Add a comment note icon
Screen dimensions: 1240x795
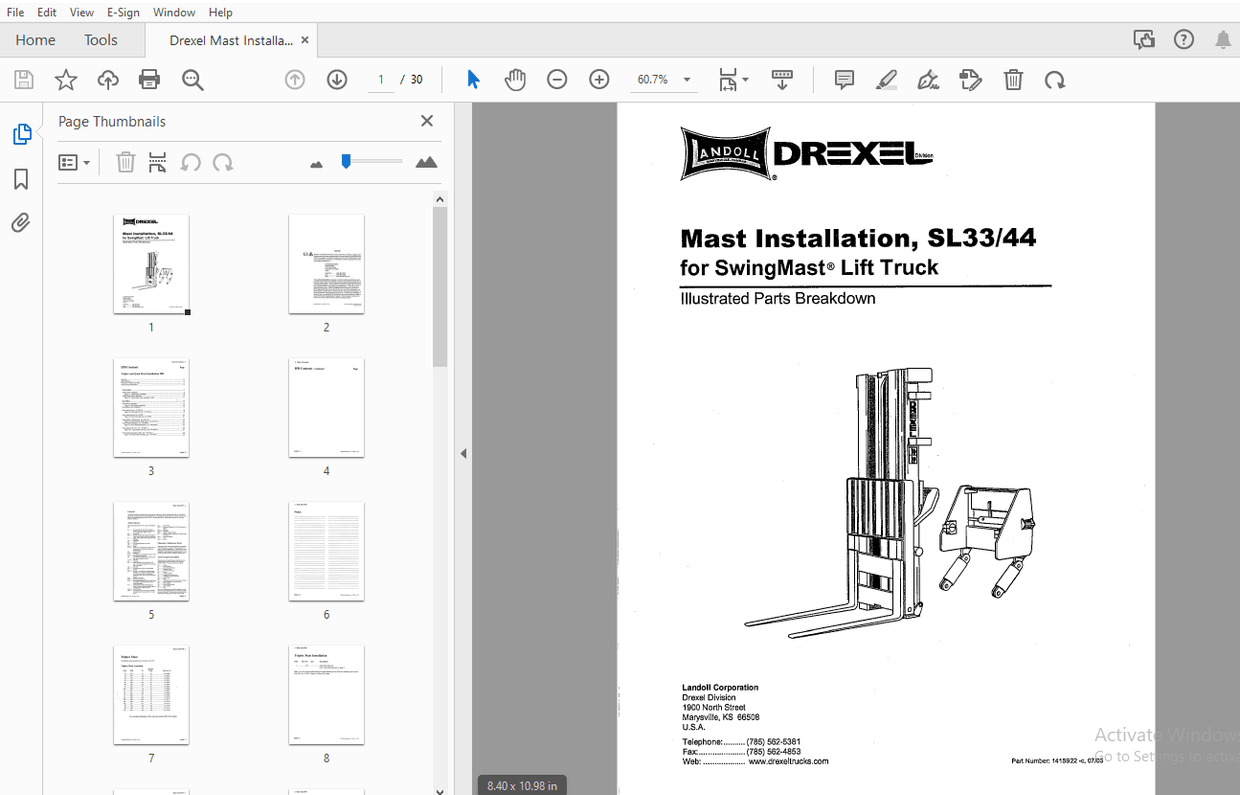pos(844,80)
